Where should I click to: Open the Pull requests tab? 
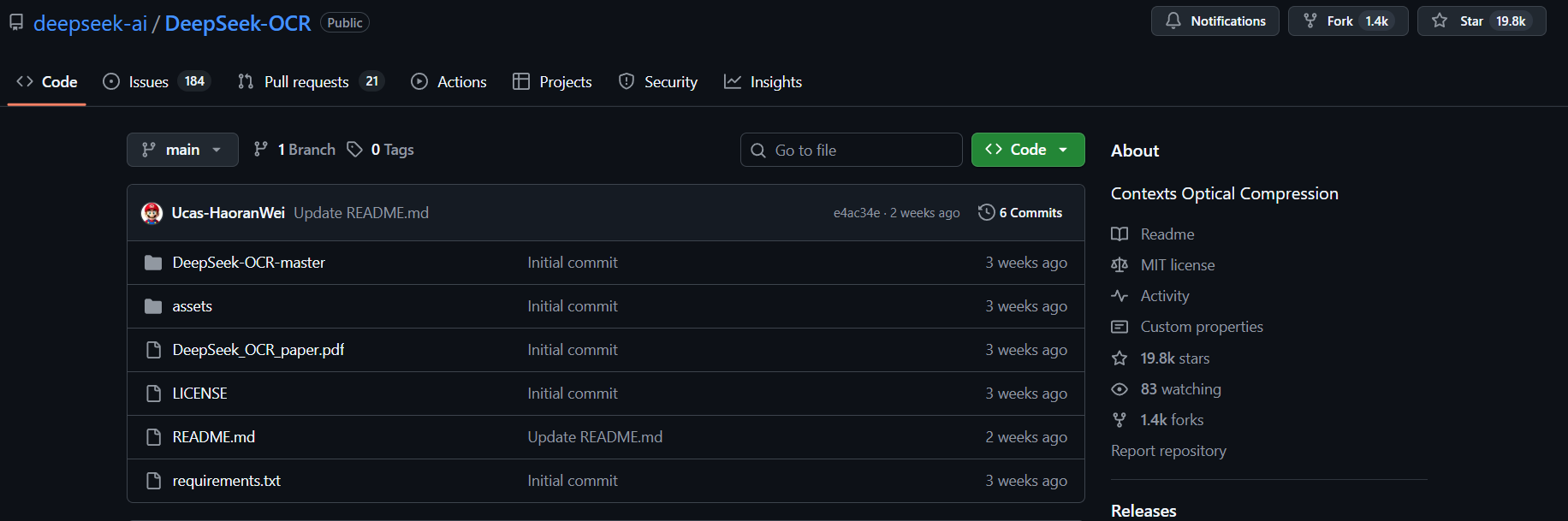[311, 82]
